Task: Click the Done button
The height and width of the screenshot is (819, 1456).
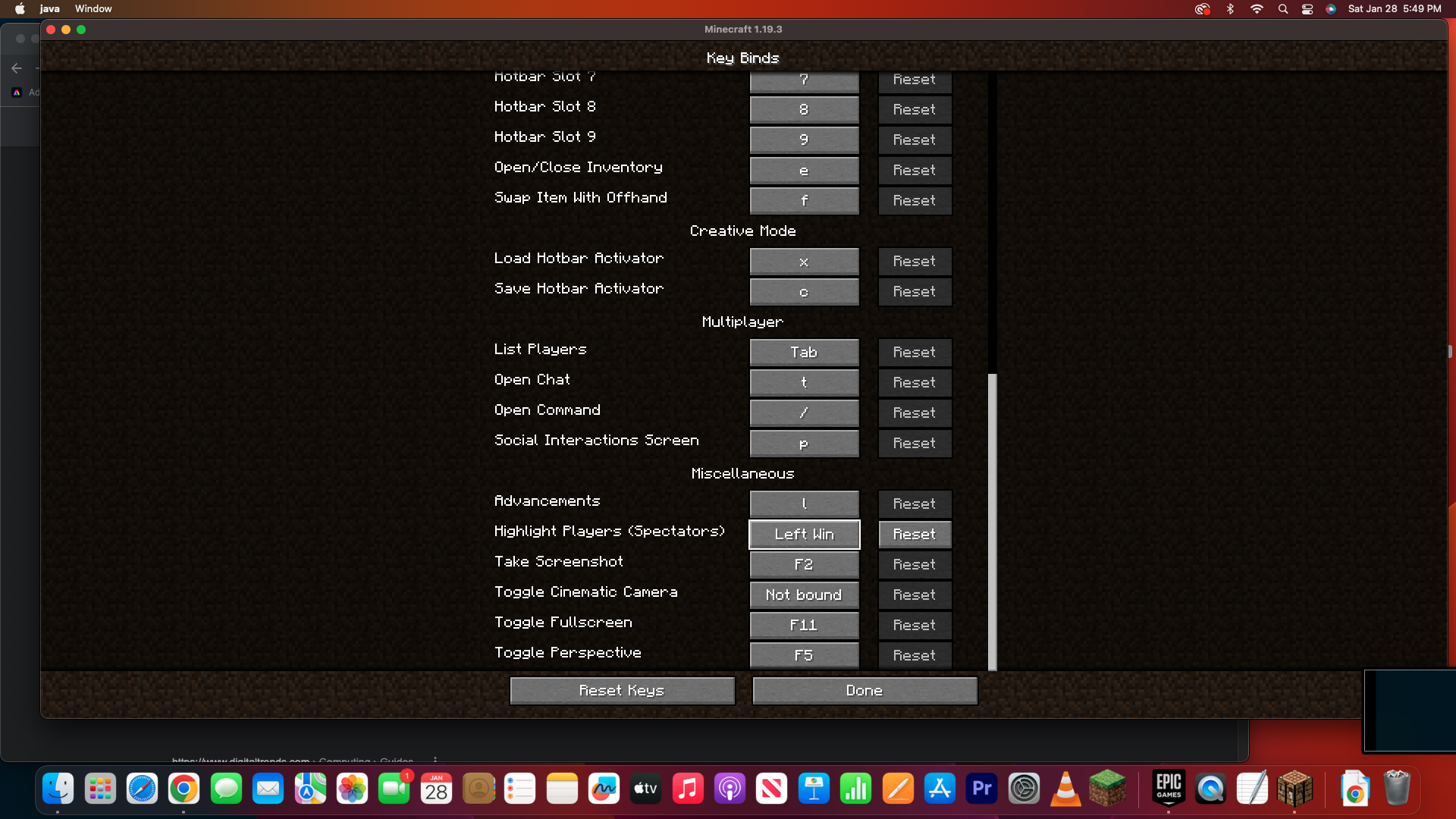Action: coord(864,690)
